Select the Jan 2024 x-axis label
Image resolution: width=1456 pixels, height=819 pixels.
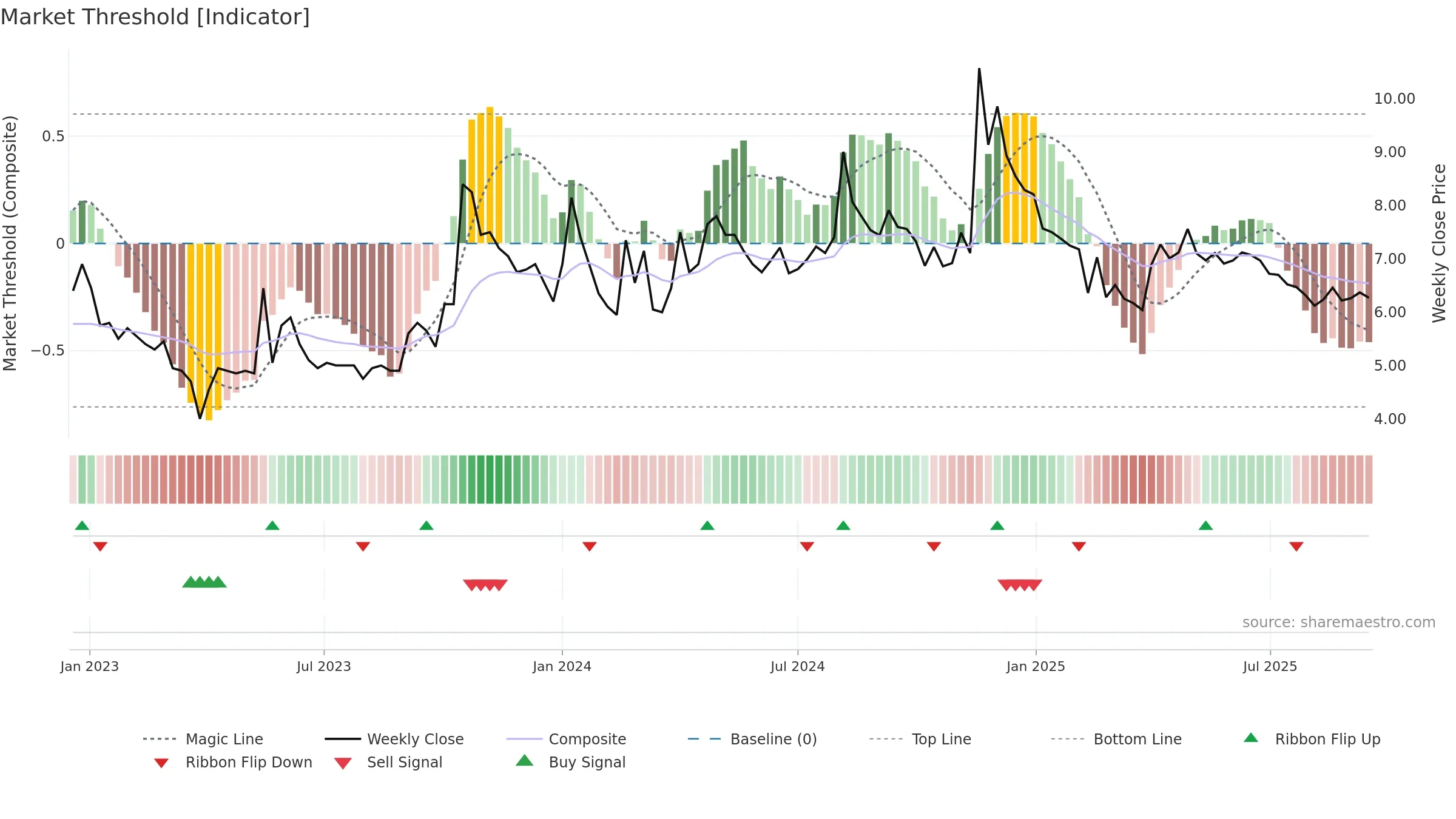[x=562, y=666]
